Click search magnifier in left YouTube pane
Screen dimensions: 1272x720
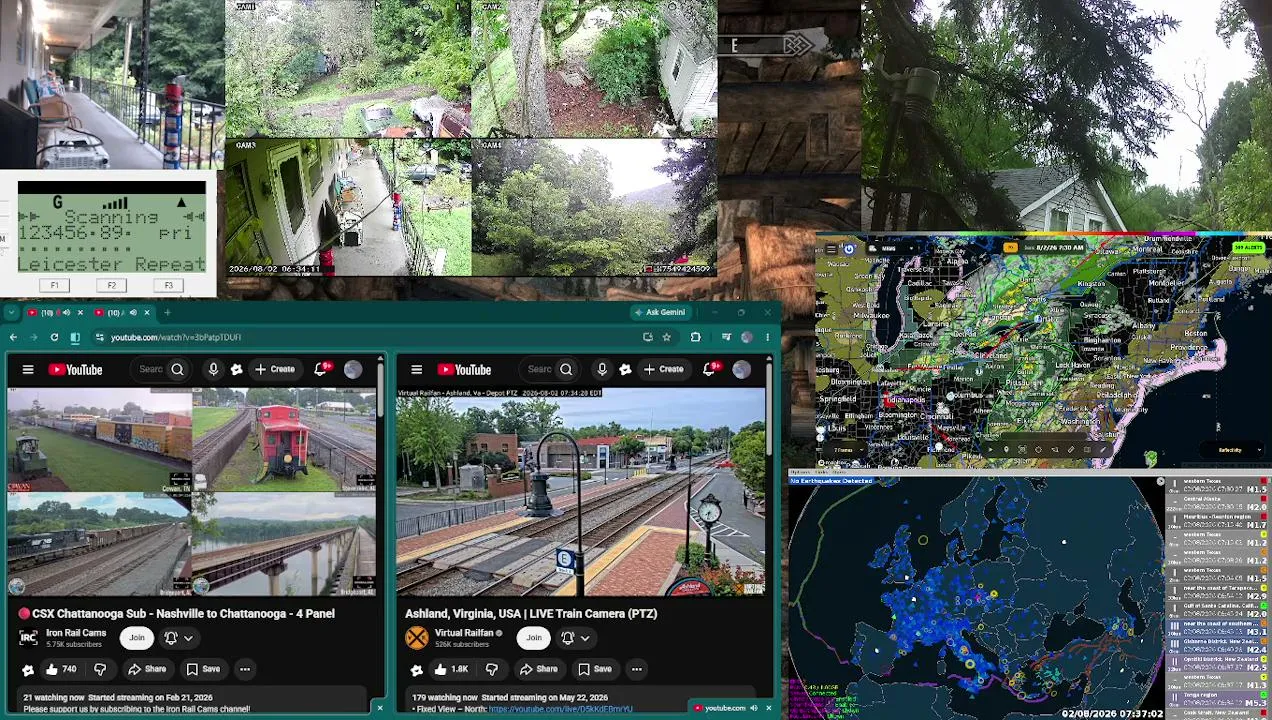[x=177, y=370]
